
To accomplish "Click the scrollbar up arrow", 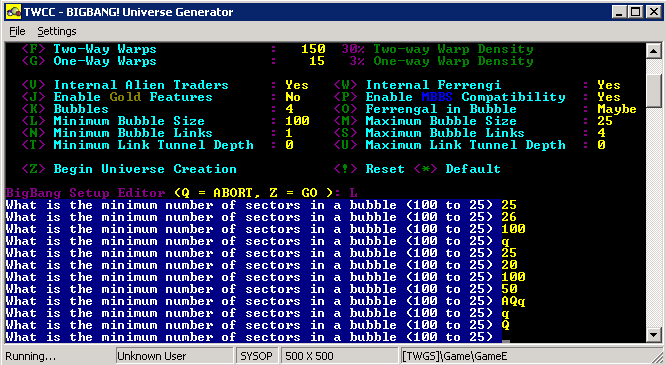I will click(x=653, y=51).
